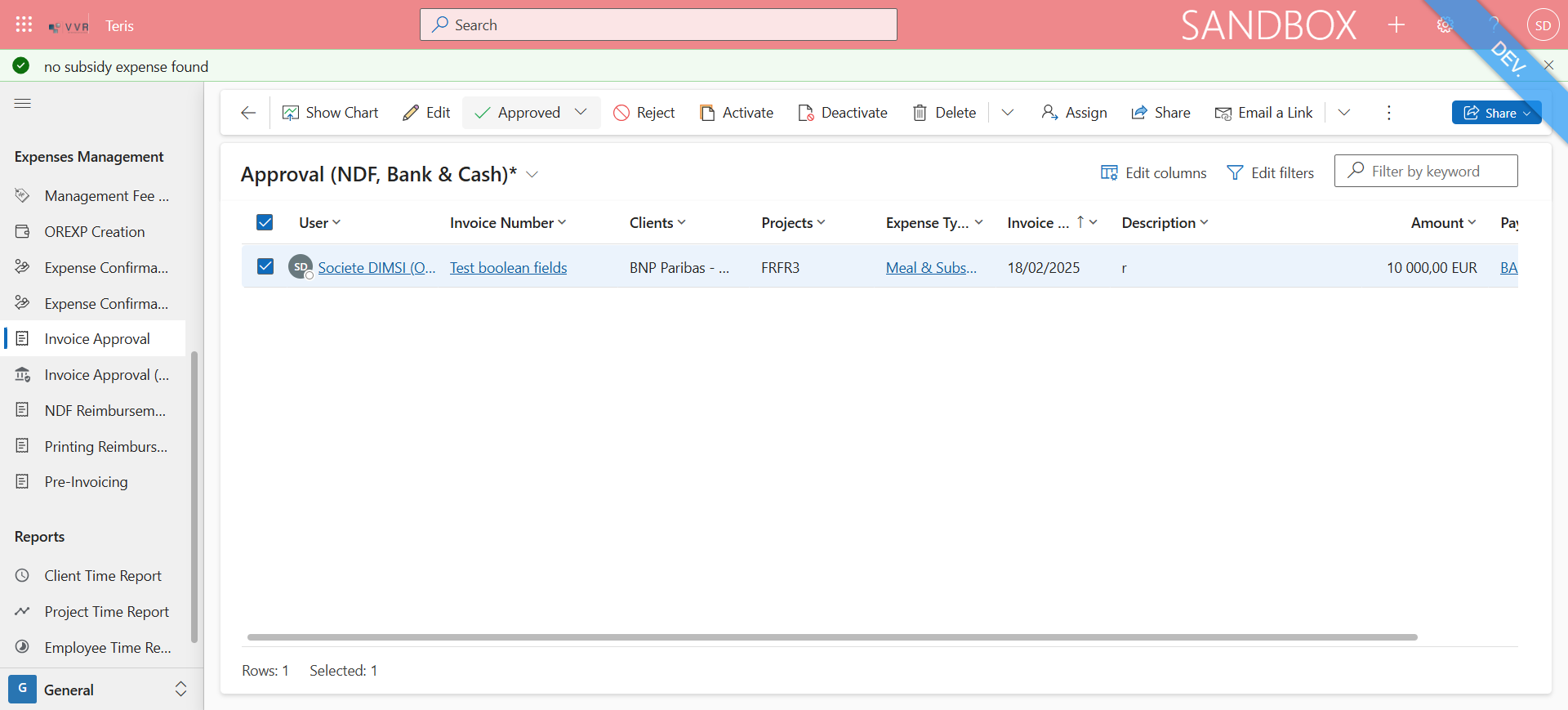Focus the Filter by keyword field
Image resolution: width=1568 pixels, height=710 pixels.
pos(1426,171)
